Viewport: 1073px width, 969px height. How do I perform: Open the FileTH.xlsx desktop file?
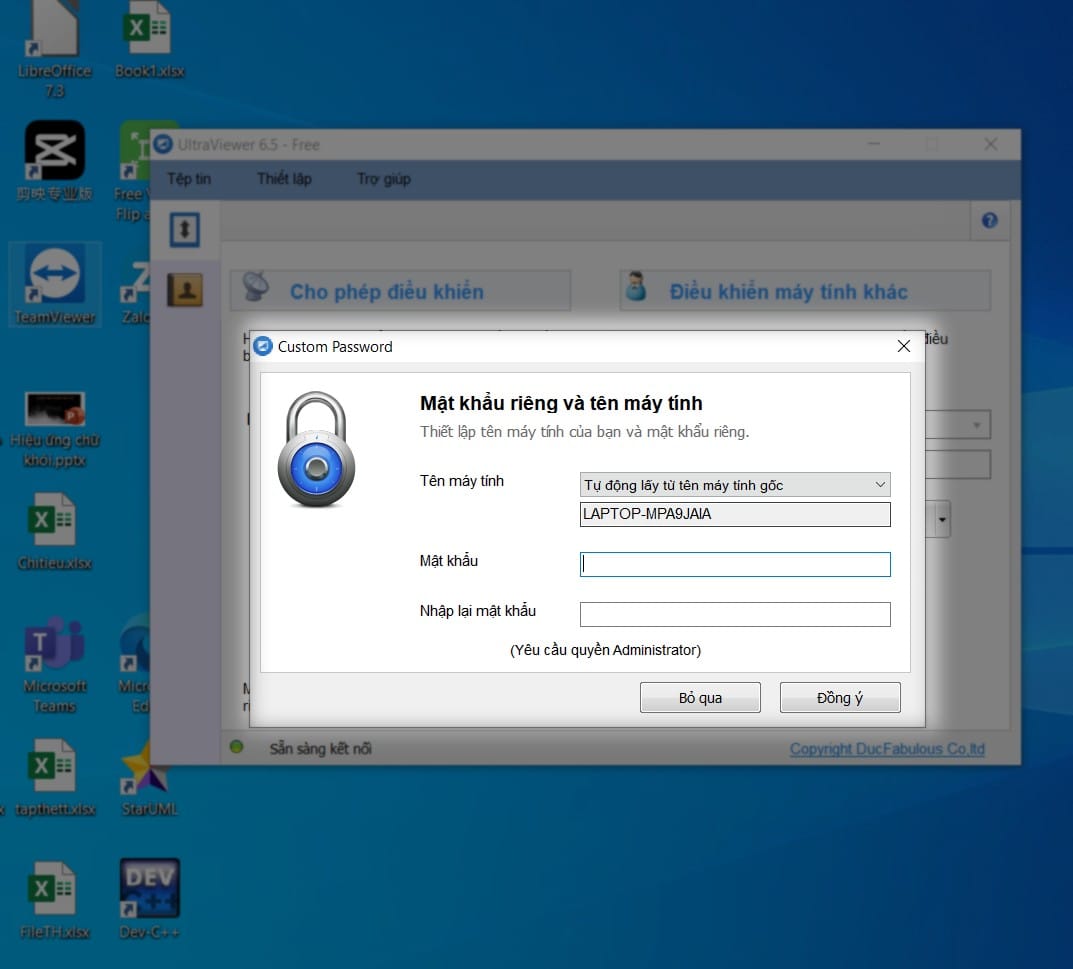55,901
